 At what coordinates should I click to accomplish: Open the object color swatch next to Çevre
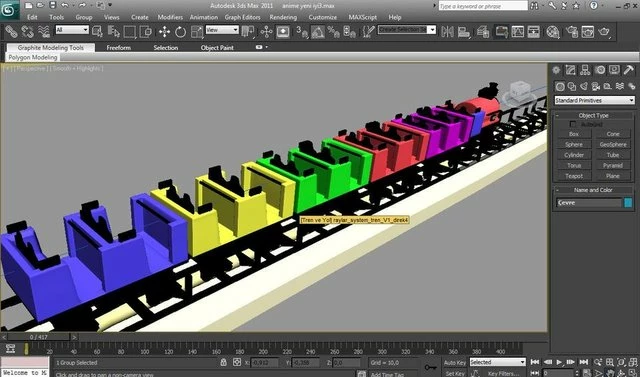(x=628, y=203)
